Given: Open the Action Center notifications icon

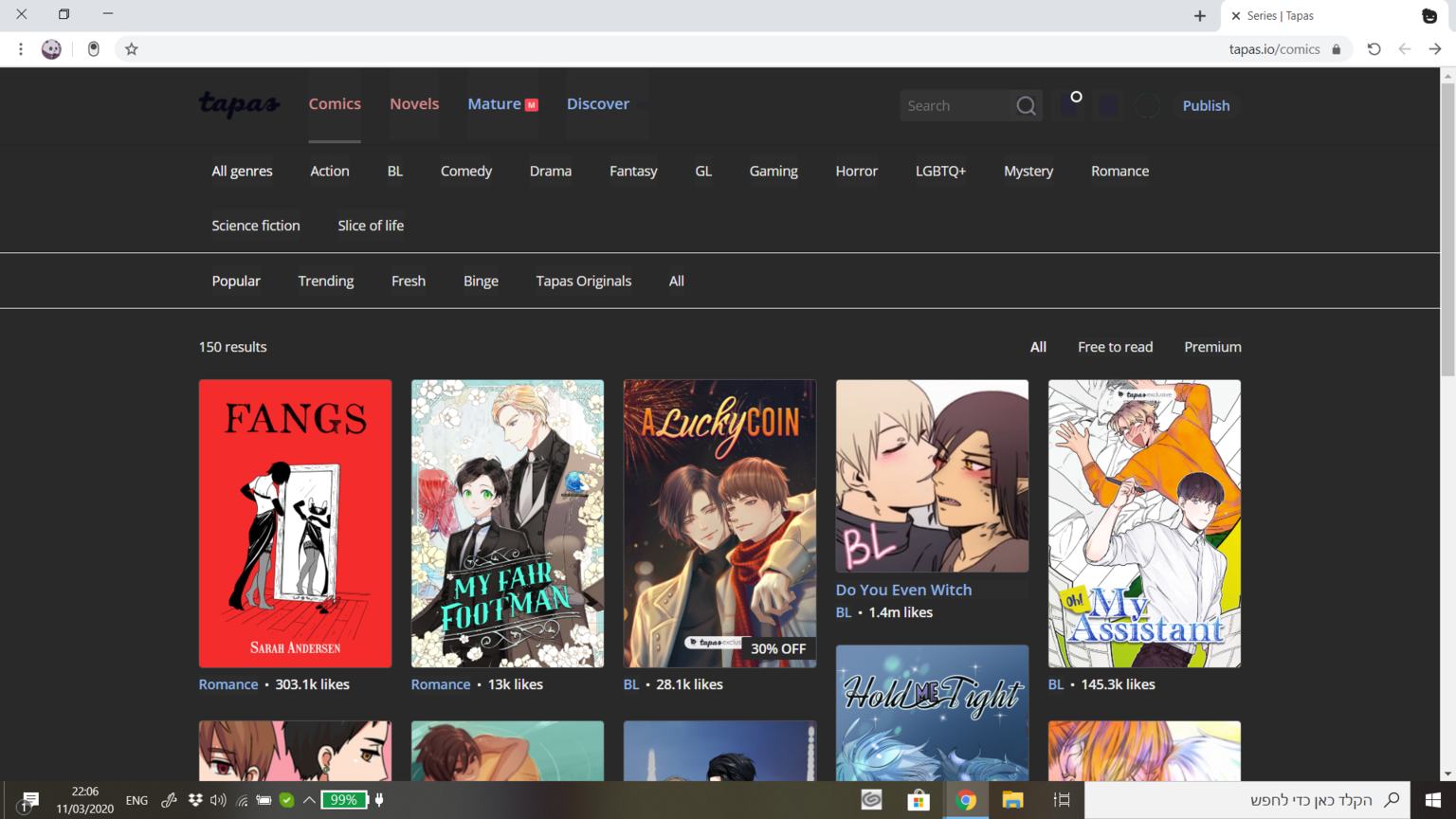Looking at the screenshot, I should pyautogui.click(x=29, y=802).
